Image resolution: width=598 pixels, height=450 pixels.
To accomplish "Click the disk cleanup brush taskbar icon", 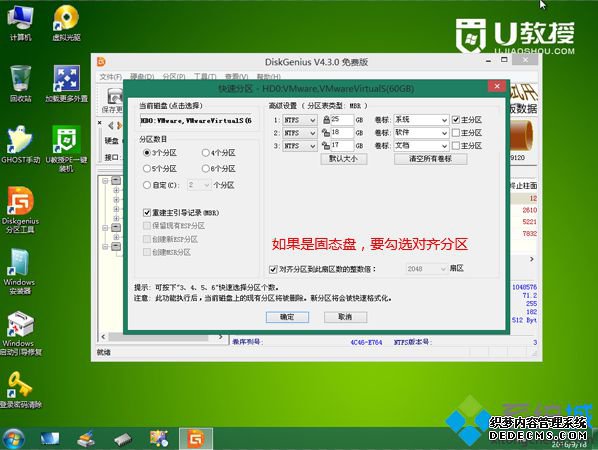I will pos(86,439).
